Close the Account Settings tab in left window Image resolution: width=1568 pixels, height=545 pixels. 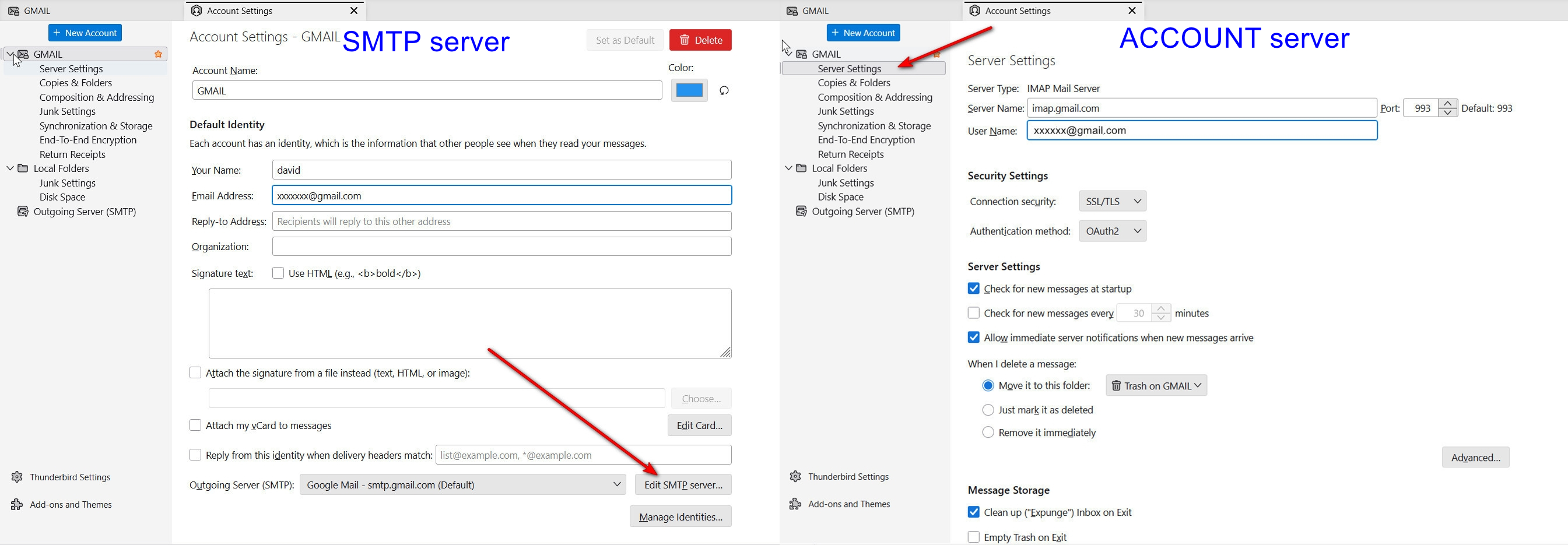point(355,10)
